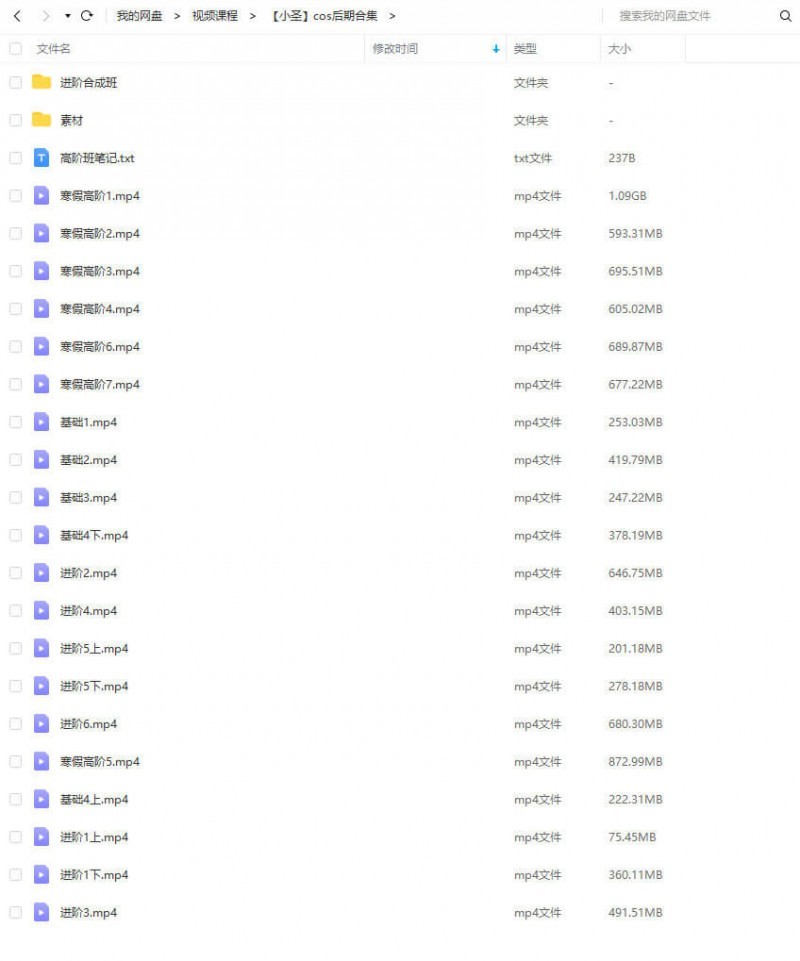Sort by 文件名 column header
This screenshot has width=800, height=961.
coord(53,49)
